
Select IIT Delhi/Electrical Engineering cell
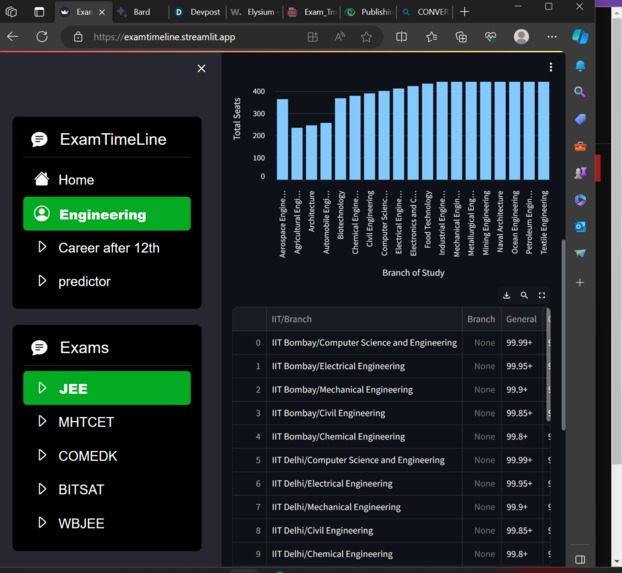(x=364, y=483)
